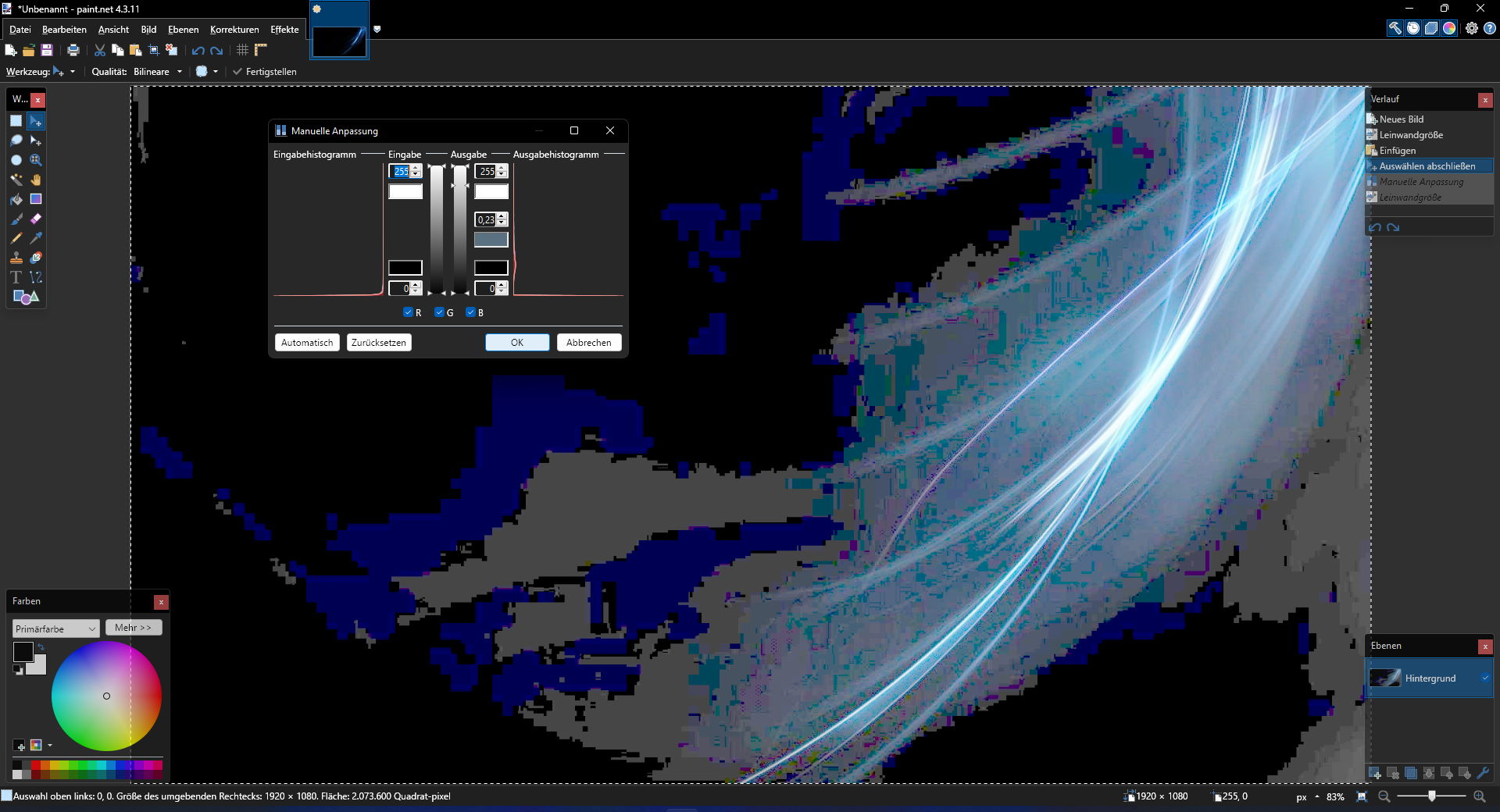The width and height of the screenshot is (1500, 812).
Task: Select the Zoom tool in toolbox
Action: [36, 160]
